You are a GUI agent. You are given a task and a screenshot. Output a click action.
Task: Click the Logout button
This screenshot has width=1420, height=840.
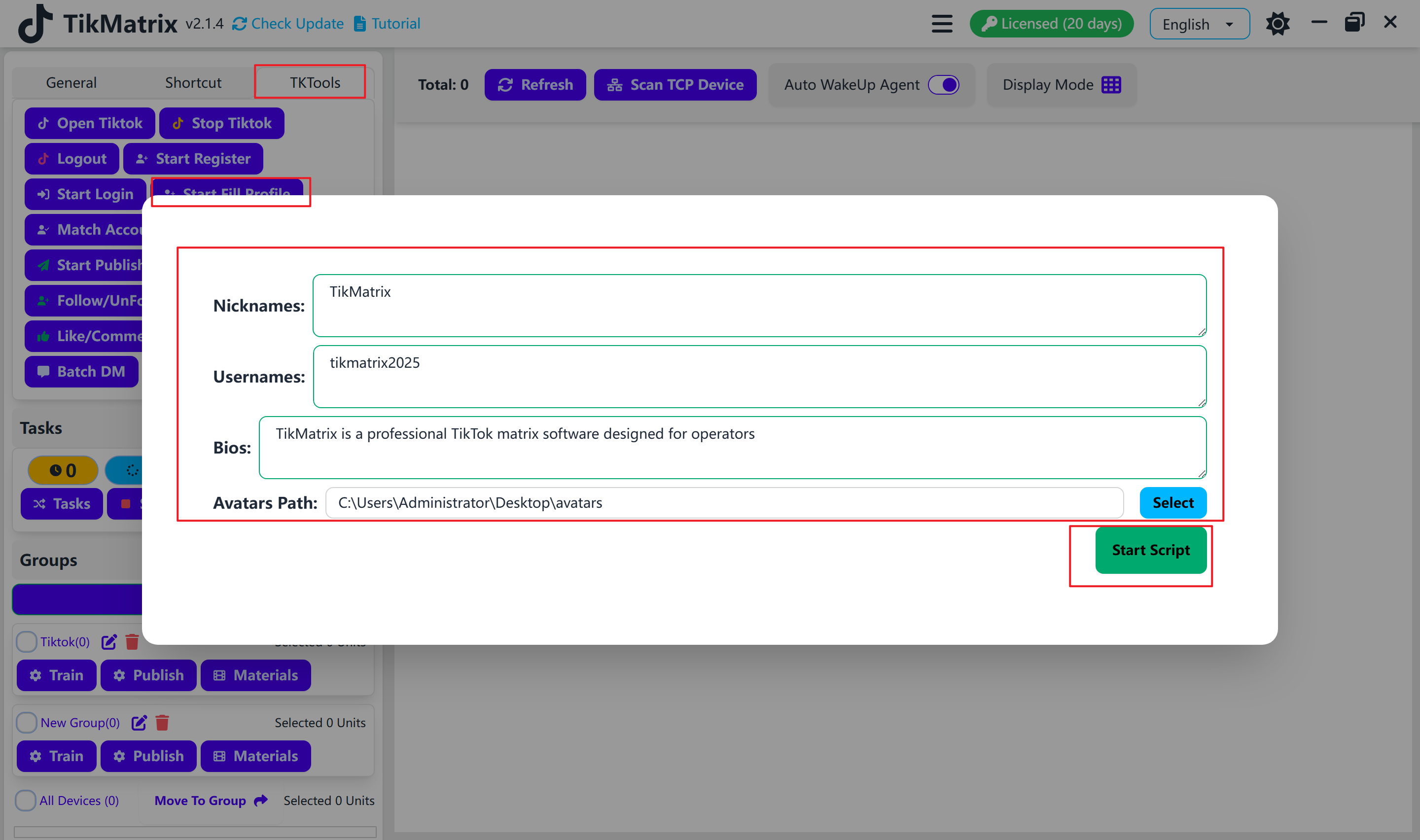pyautogui.click(x=72, y=159)
